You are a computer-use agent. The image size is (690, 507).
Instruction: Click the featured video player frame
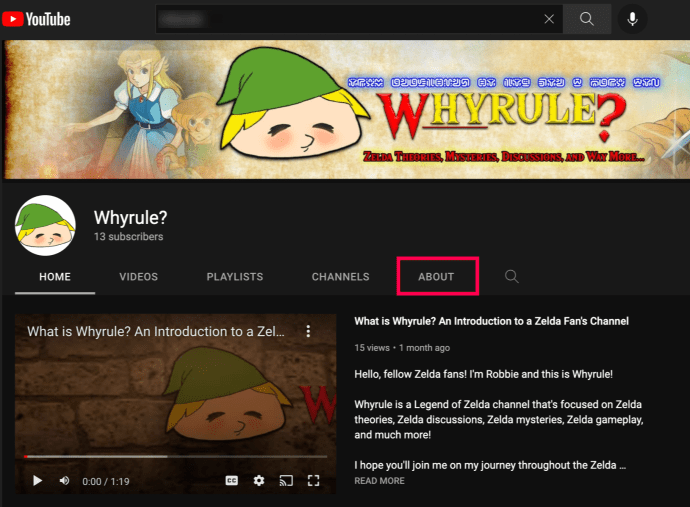[x=175, y=404]
